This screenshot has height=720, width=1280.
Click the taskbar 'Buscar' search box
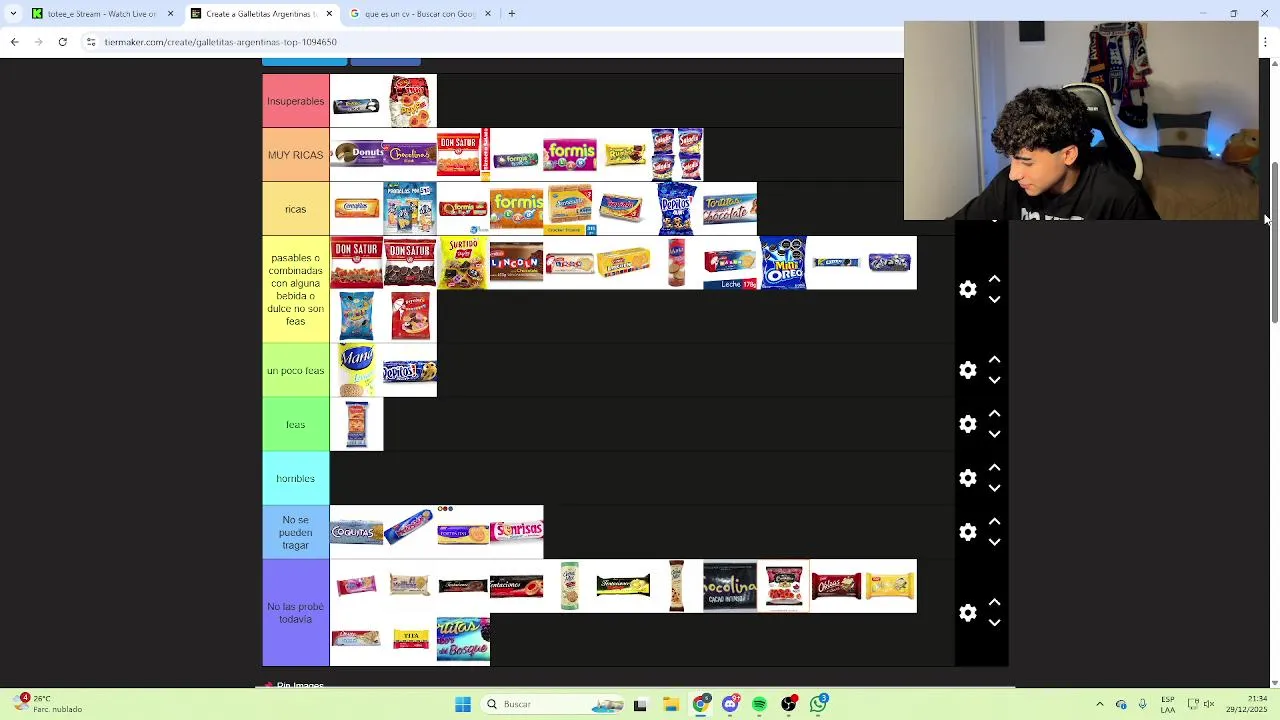[552, 704]
